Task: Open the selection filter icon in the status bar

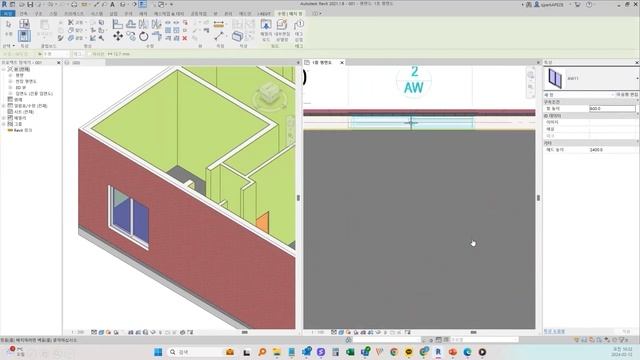Action: pyautogui.click(x=623, y=340)
